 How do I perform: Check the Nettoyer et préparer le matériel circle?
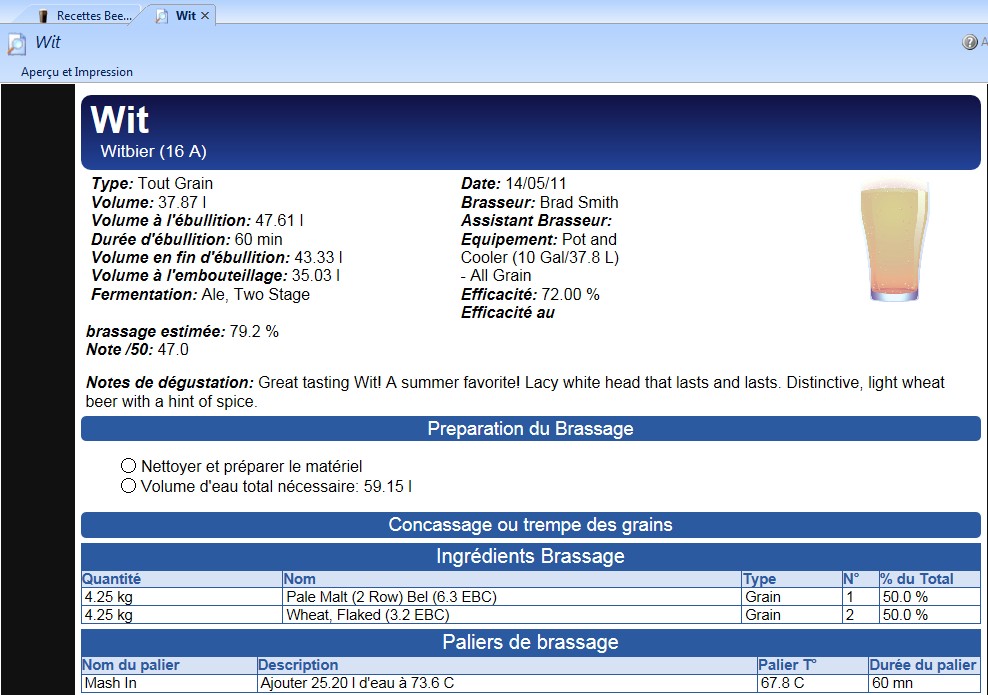click(128, 466)
